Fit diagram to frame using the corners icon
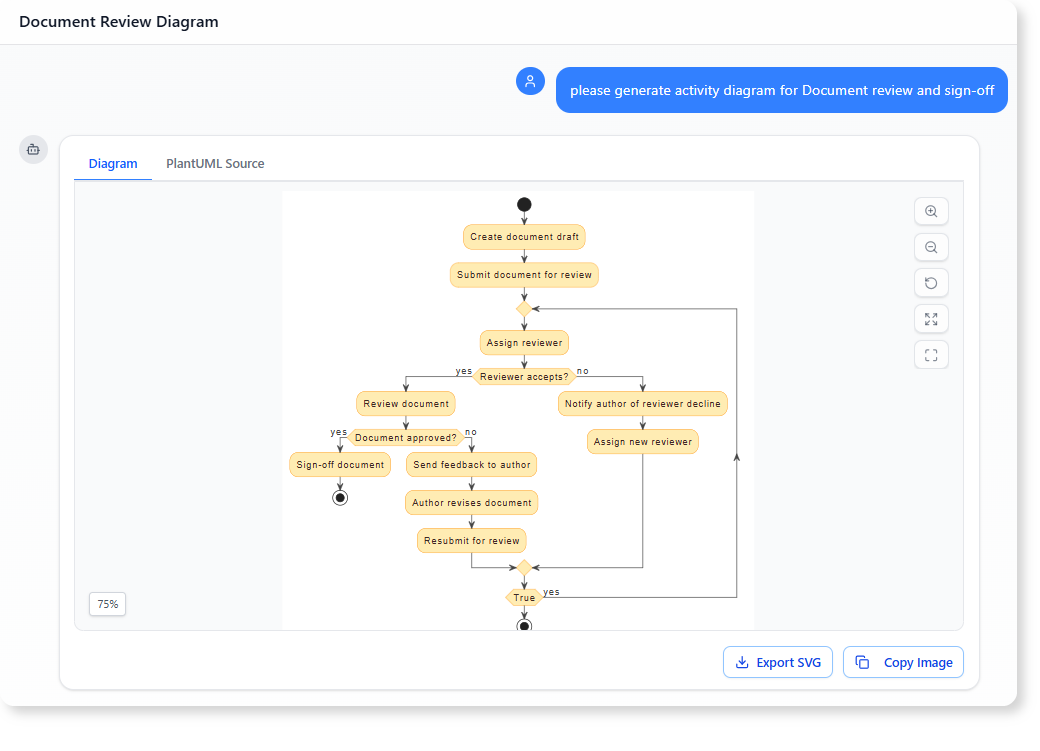 pyautogui.click(x=931, y=355)
